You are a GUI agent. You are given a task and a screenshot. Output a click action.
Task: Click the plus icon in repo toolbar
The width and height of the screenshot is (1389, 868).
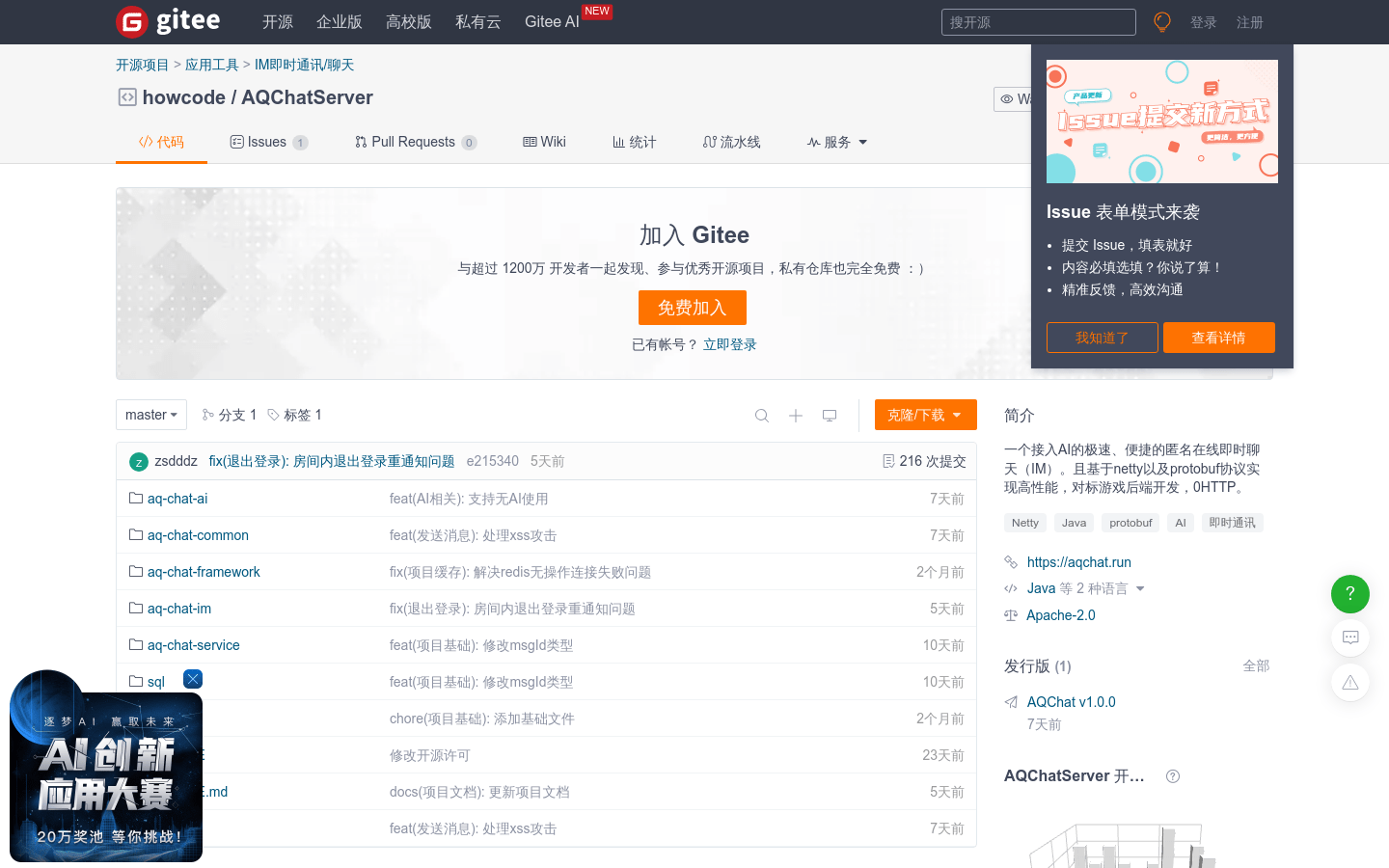pos(796,416)
